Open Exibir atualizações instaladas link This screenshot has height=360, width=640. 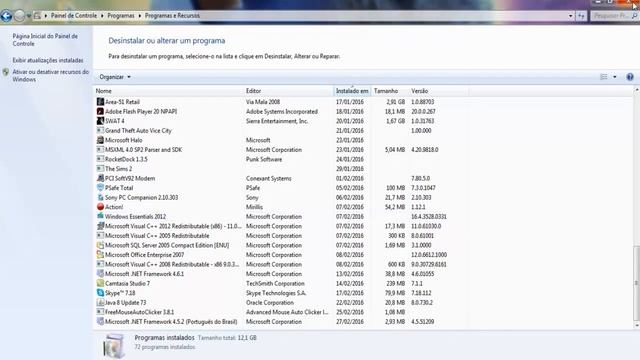pos(48,60)
